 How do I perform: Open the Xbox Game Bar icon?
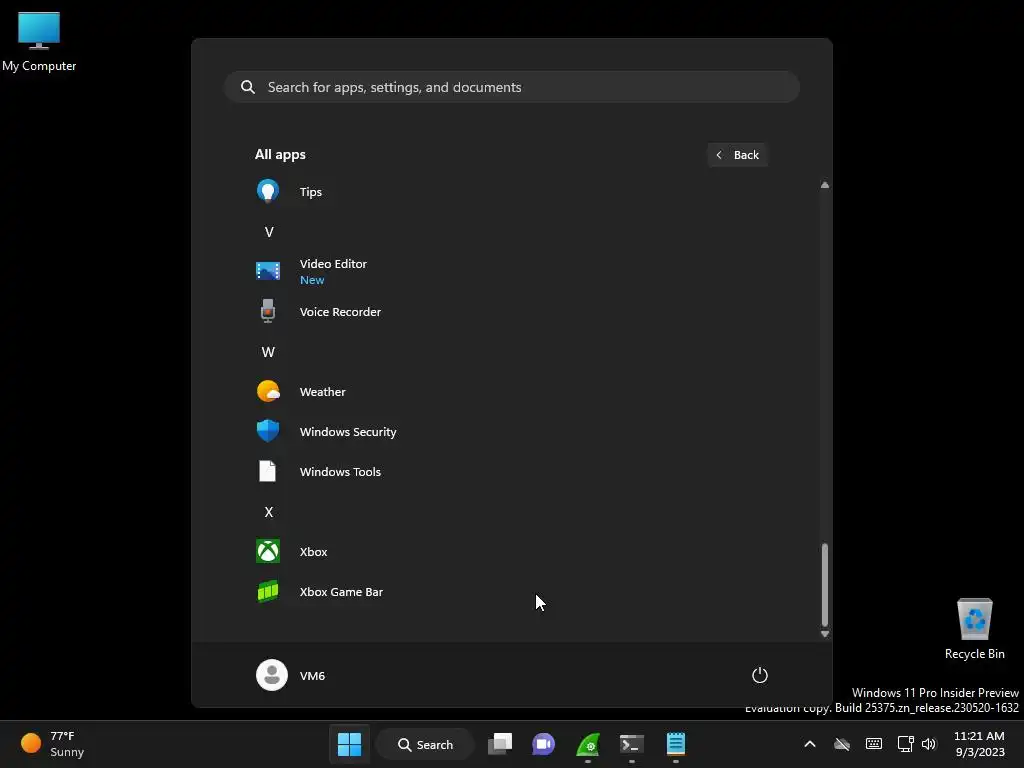tap(268, 591)
